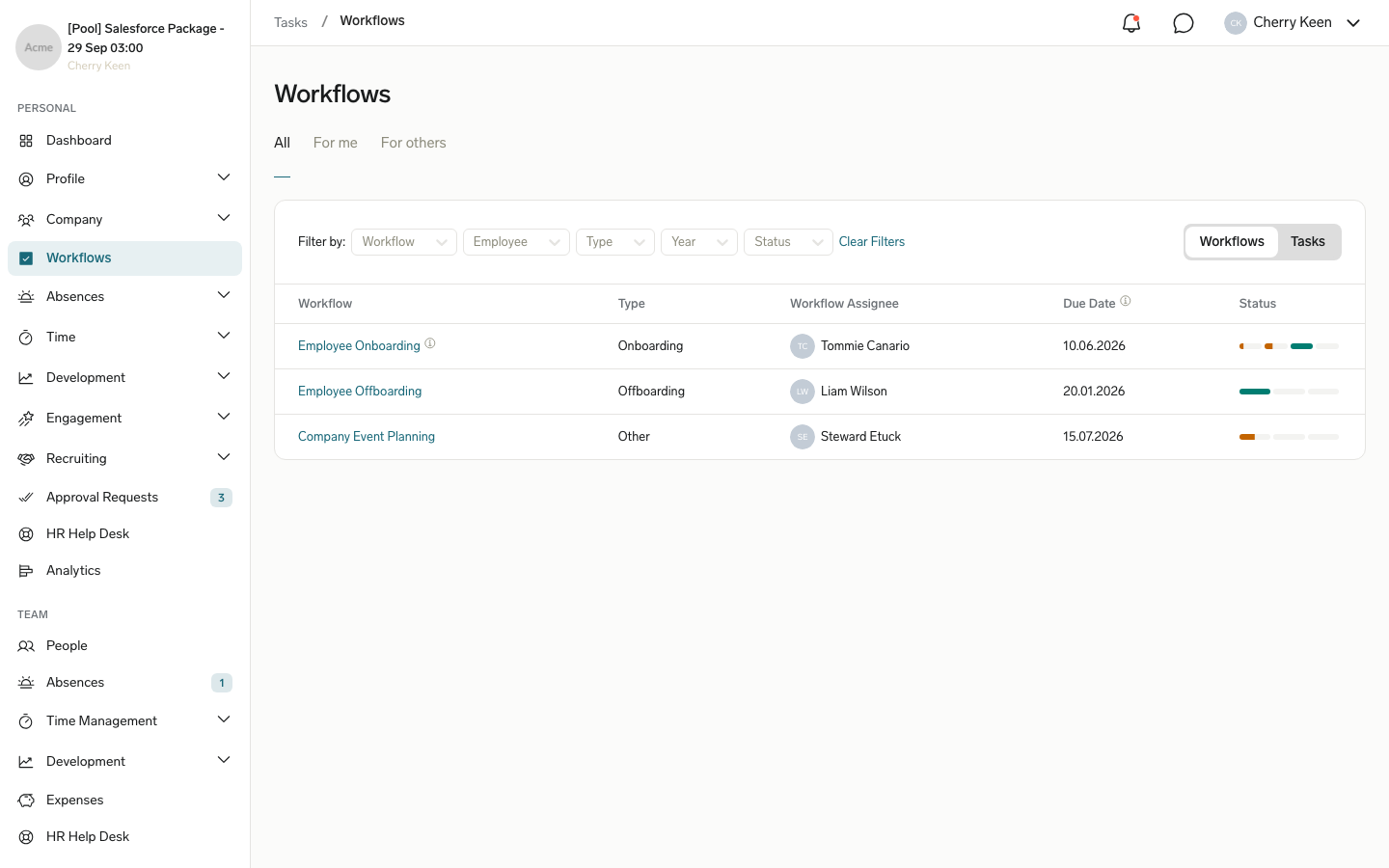Open the notifications bell icon

click(x=1131, y=23)
